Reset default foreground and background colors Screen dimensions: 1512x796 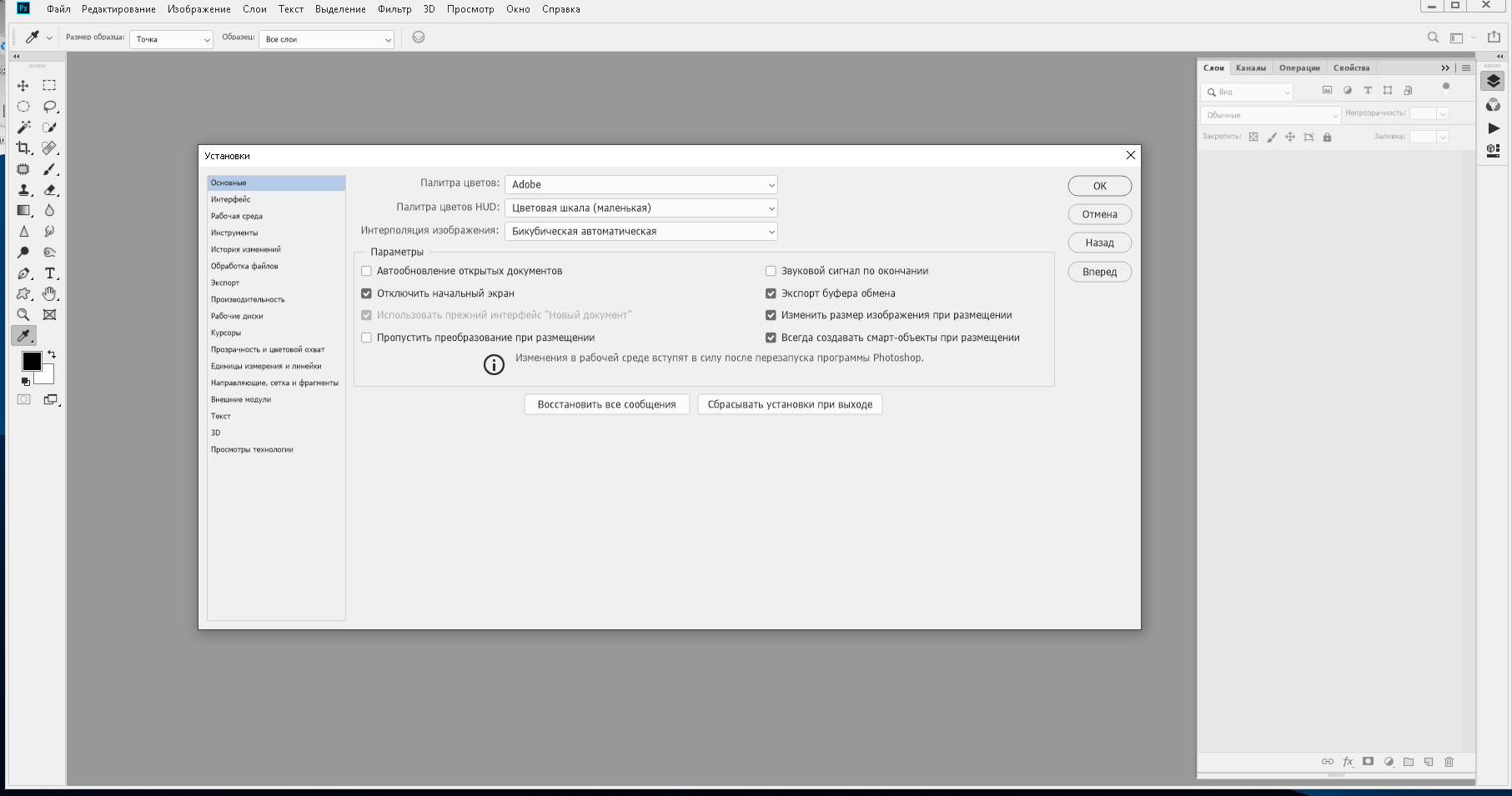tap(25, 382)
